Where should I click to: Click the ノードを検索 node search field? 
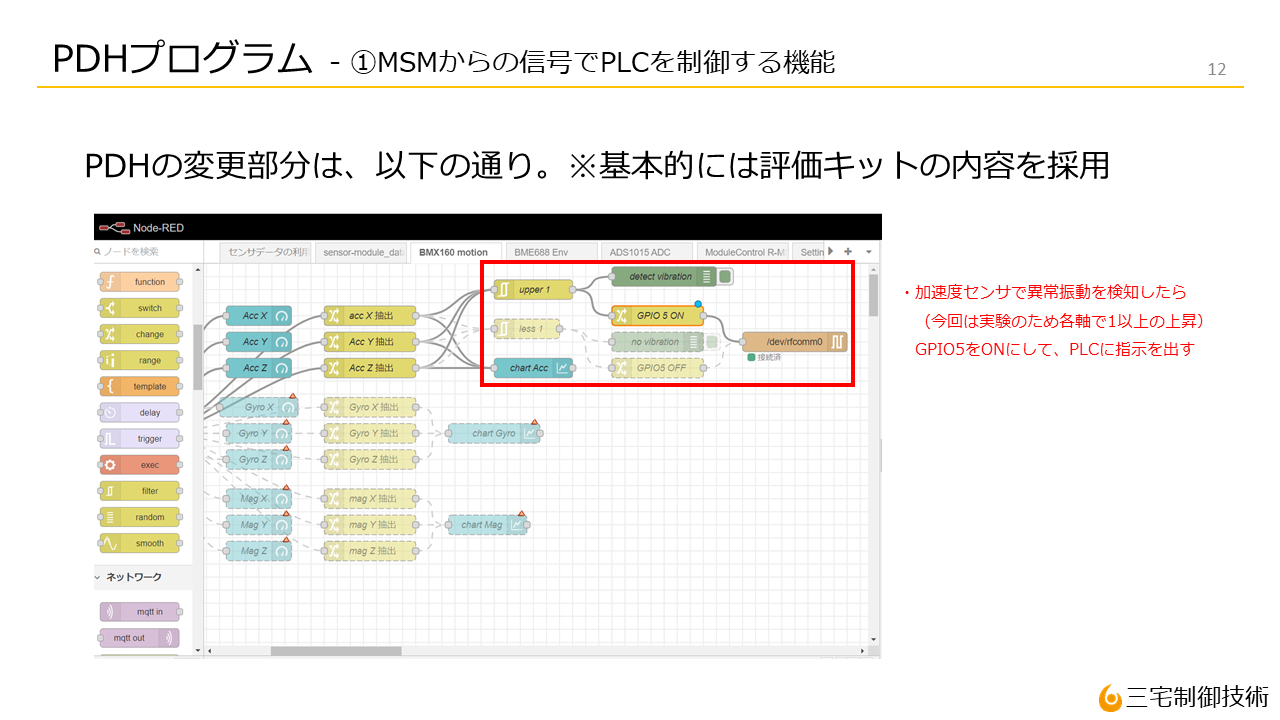coord(145,252)
